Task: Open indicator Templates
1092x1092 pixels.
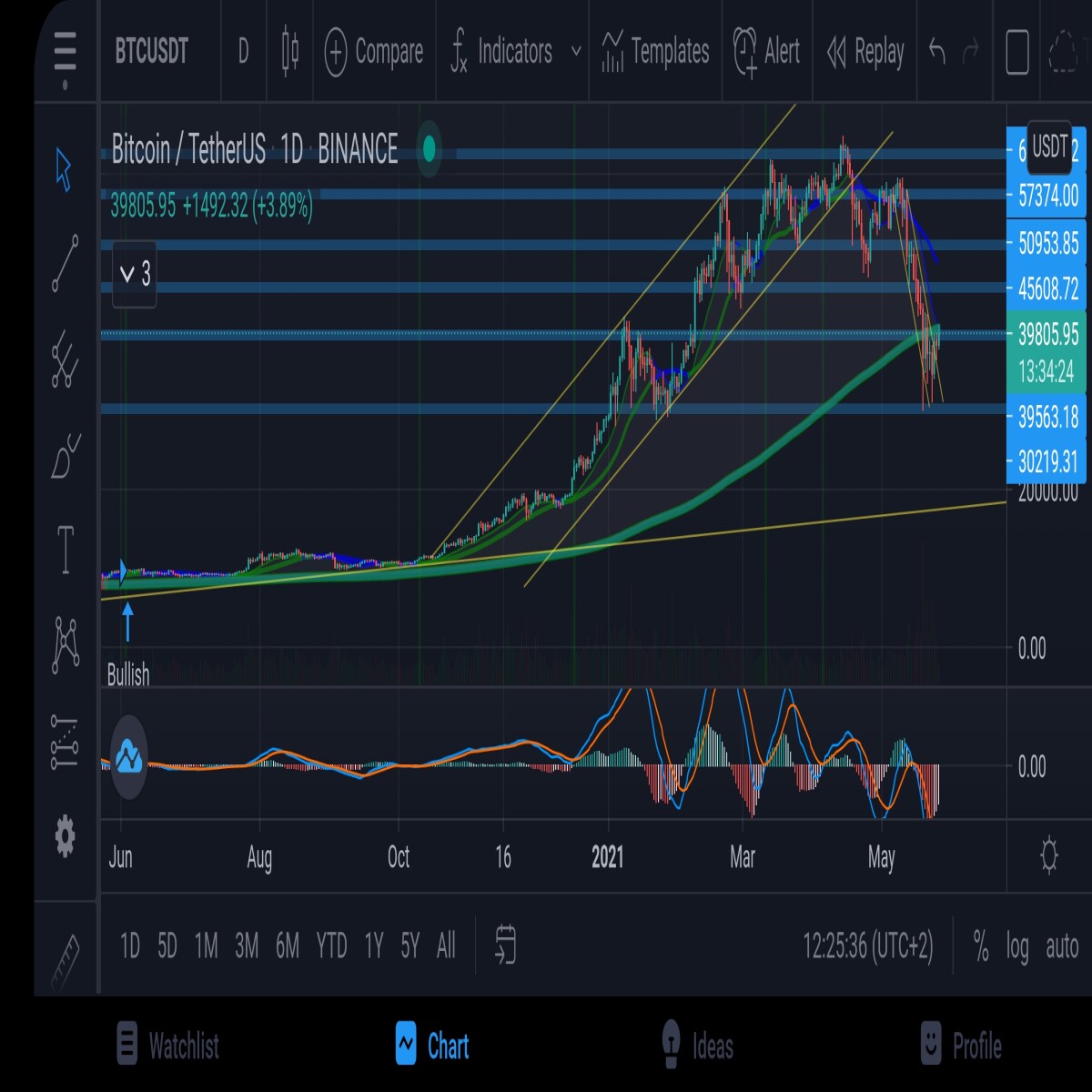Action: coord(655,52)
